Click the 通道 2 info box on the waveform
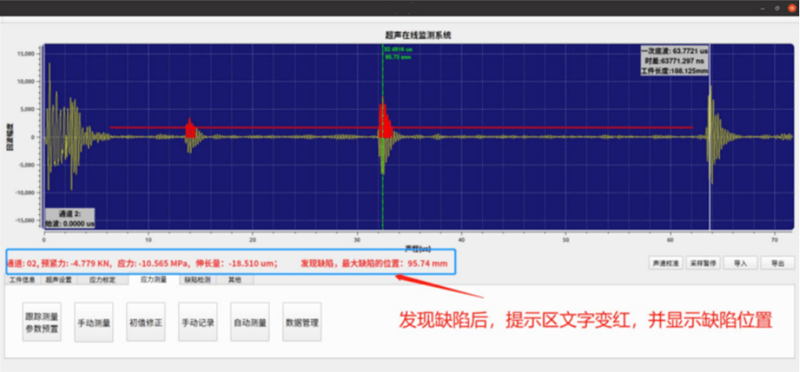This screenshot has height=372, width=800. pyautogui.click(x=69, y=218)
